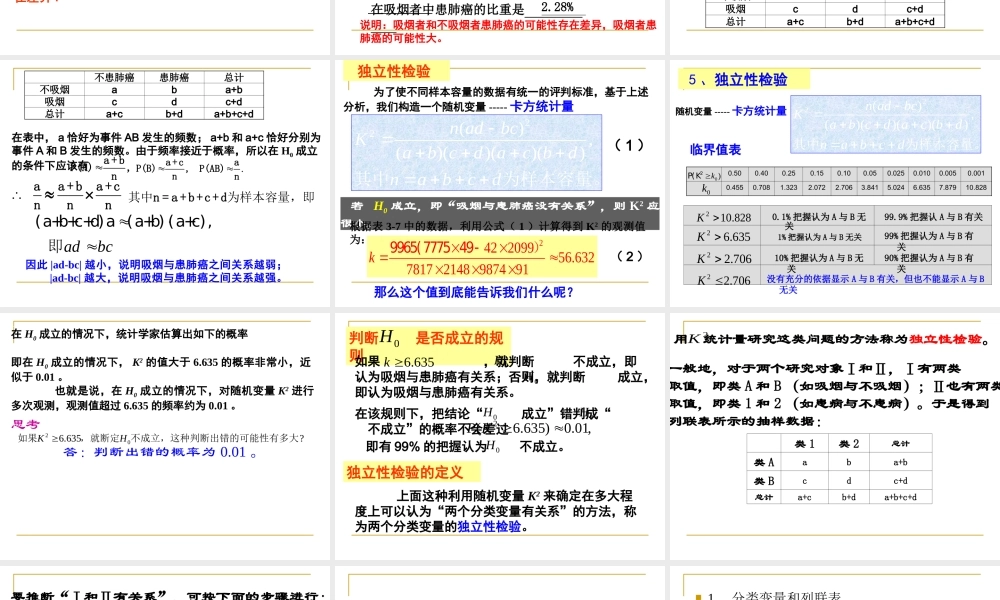The height and width of the screenshot is (600, 1000).
Task: Open the slide showing the 2.28% lung cancer ratio
Action: (x=500, y=27)
